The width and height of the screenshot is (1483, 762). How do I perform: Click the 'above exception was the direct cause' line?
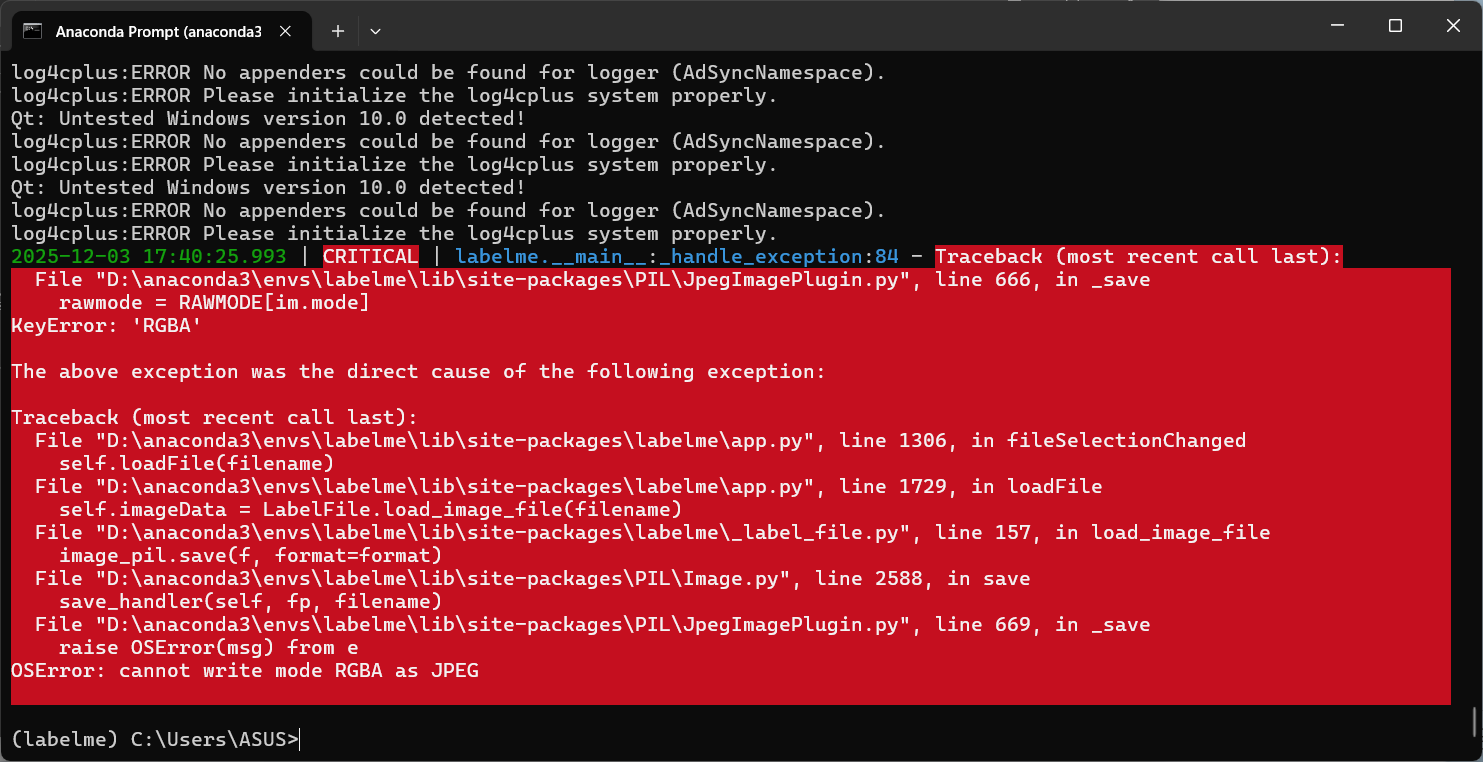tap(418, 372)
